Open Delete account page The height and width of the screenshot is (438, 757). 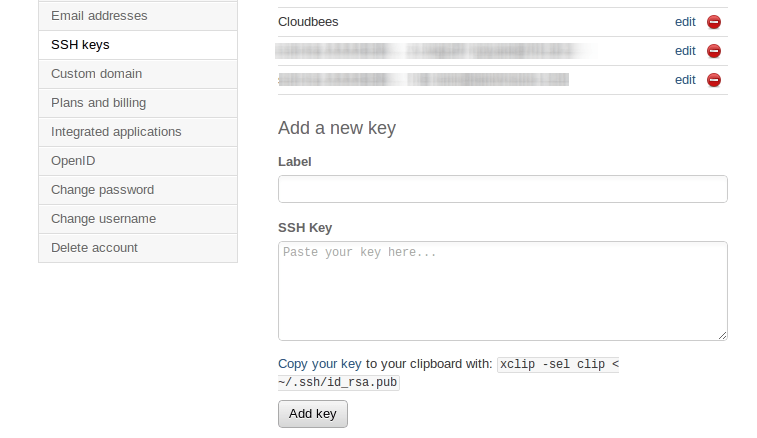coord(138,248)
